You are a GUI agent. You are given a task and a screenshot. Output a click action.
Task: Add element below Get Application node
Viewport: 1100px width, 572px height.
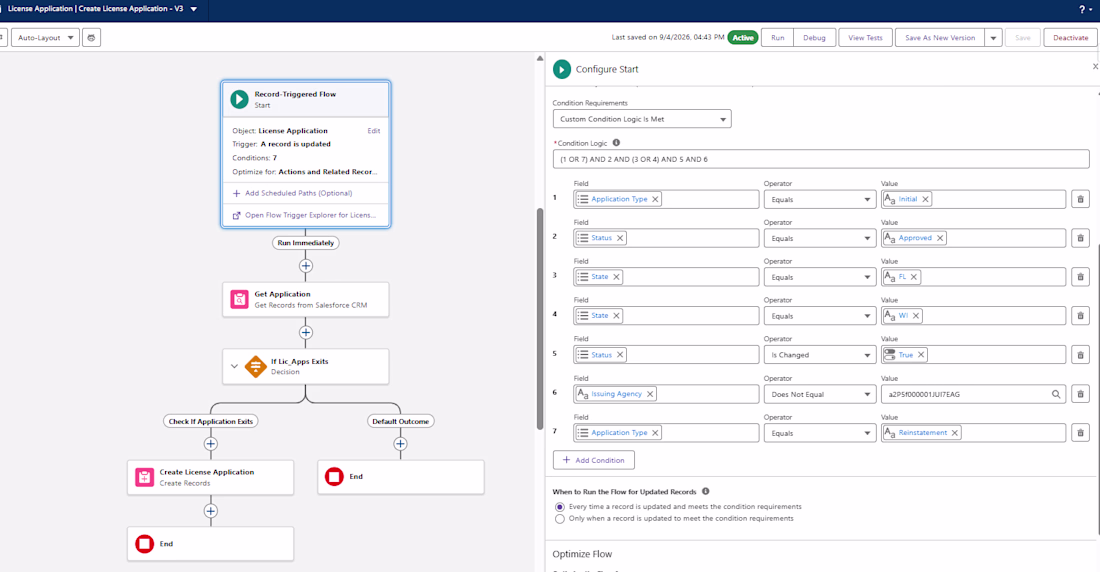[x=306, y=333]
